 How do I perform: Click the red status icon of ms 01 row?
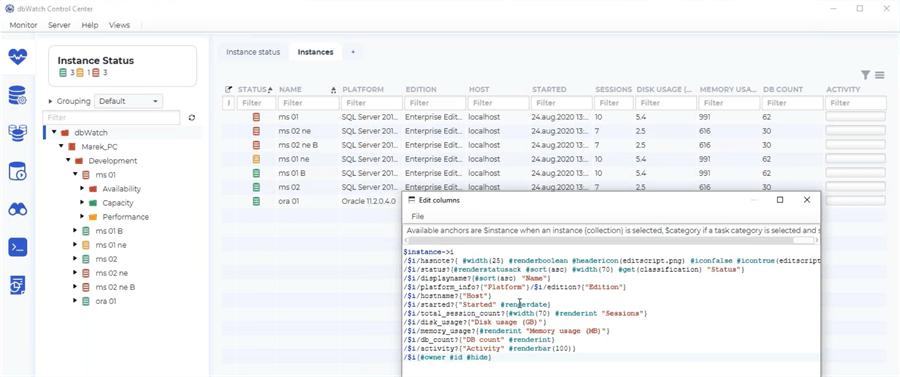click(257, 117)
